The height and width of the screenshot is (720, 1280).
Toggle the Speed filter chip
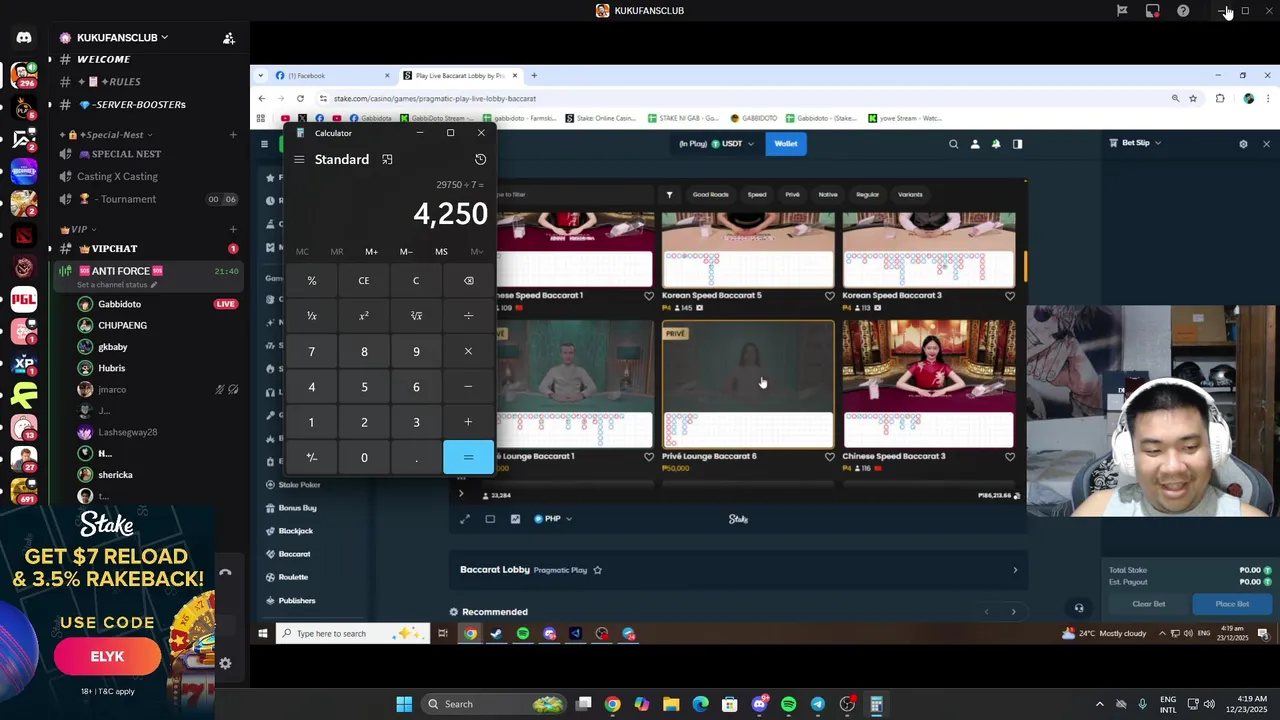click(757, 194)
